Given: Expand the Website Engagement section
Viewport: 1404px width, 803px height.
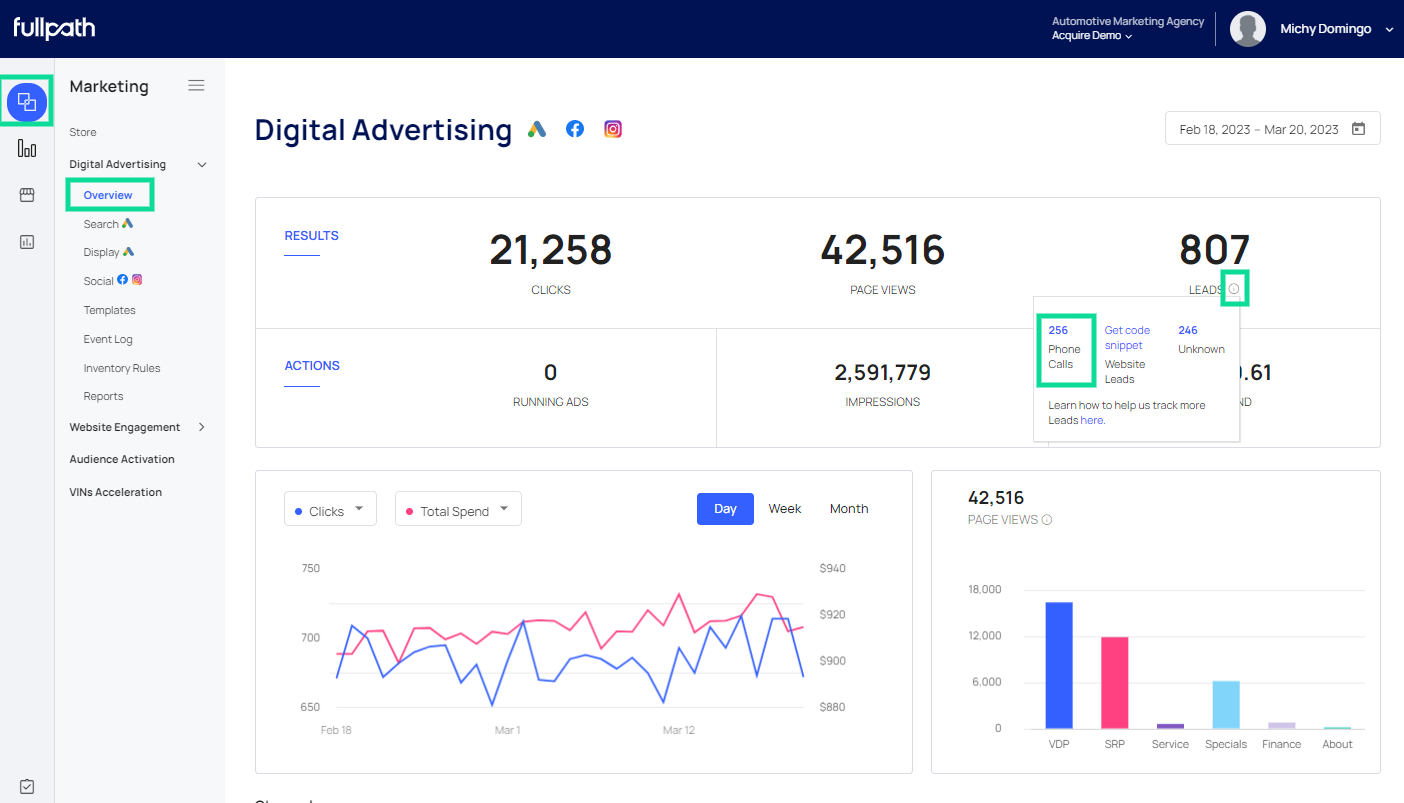Looking at the screenshot, I should 138,427.
